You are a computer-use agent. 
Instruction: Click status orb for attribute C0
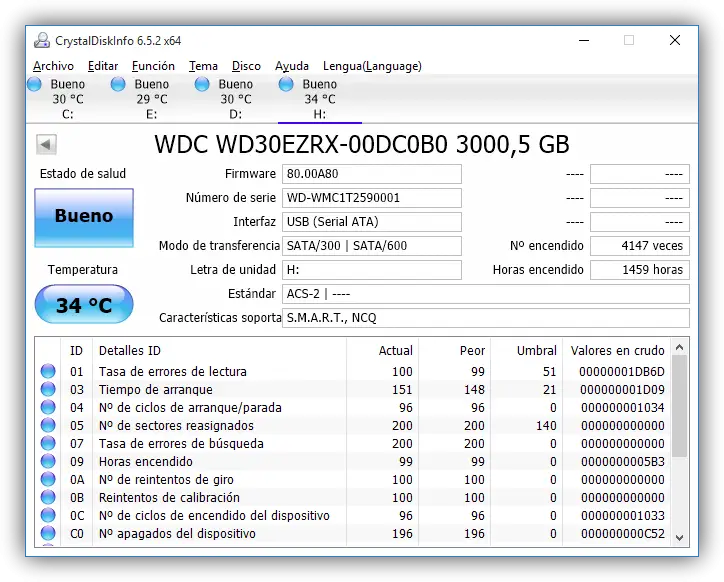point(48,533)
